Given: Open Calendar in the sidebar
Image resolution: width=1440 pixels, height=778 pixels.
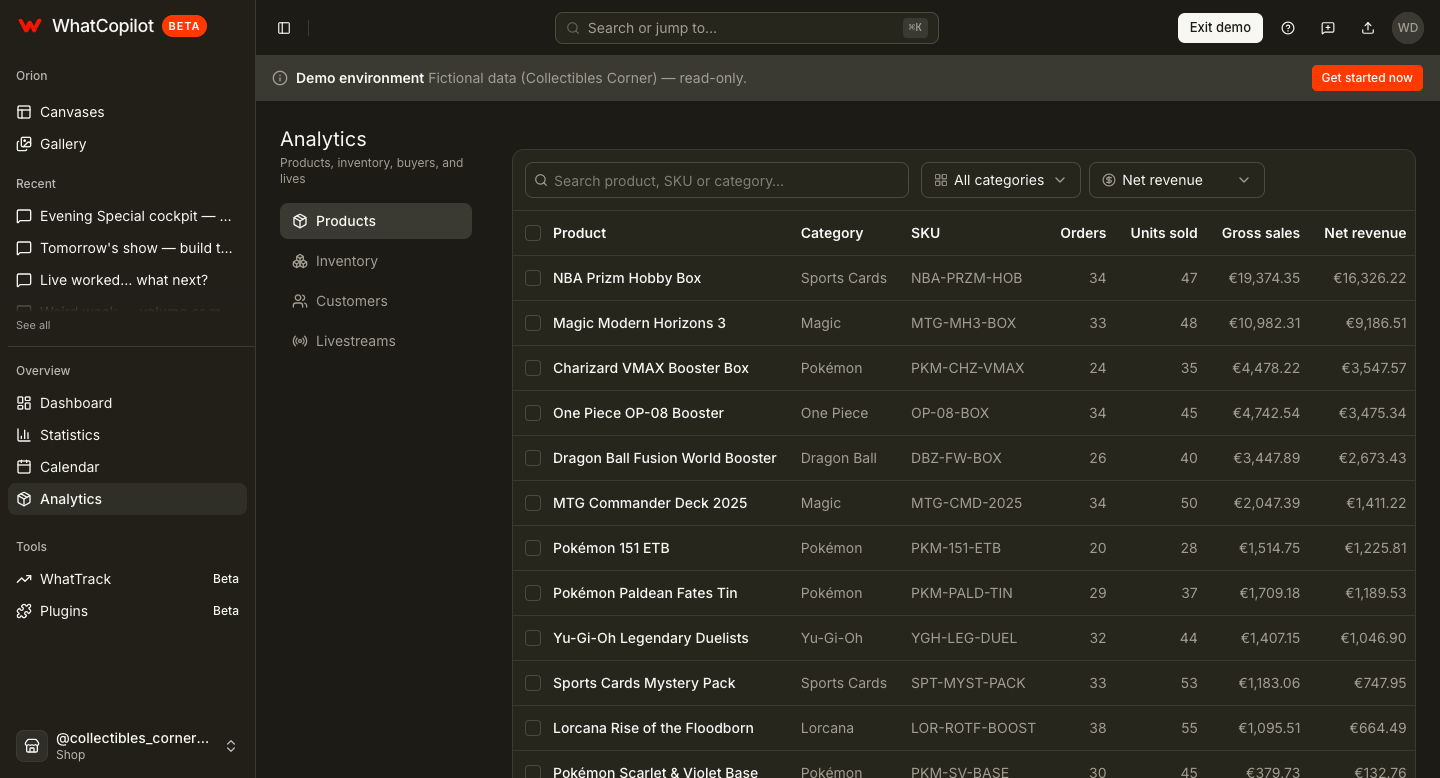Looking at the screenshot, I should point(128,467).
